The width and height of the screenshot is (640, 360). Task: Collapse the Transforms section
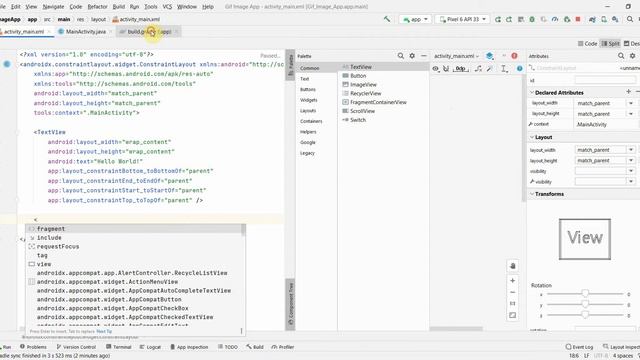(532, 194)
